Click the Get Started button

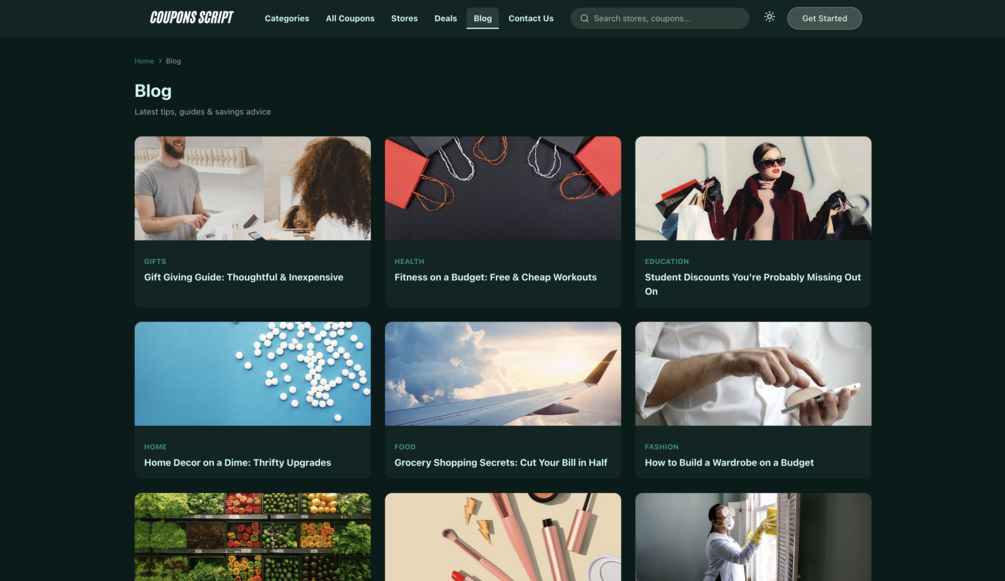pyautogui.click(x=824, y=19)
